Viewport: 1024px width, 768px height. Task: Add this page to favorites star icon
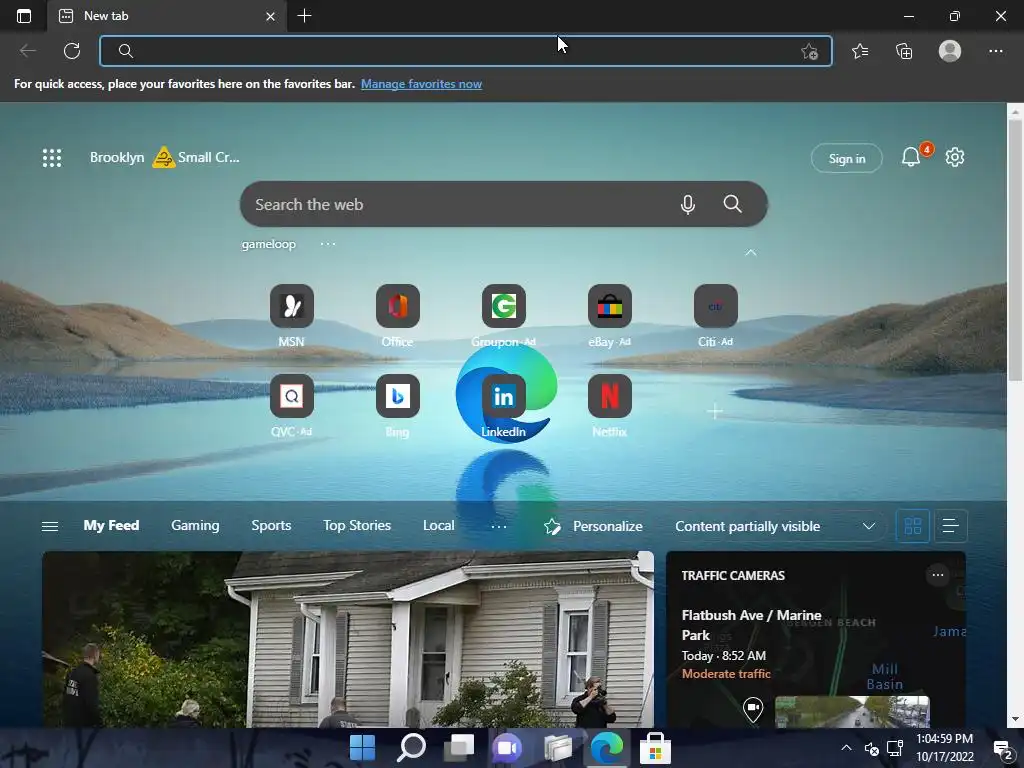tap(809, 51)
